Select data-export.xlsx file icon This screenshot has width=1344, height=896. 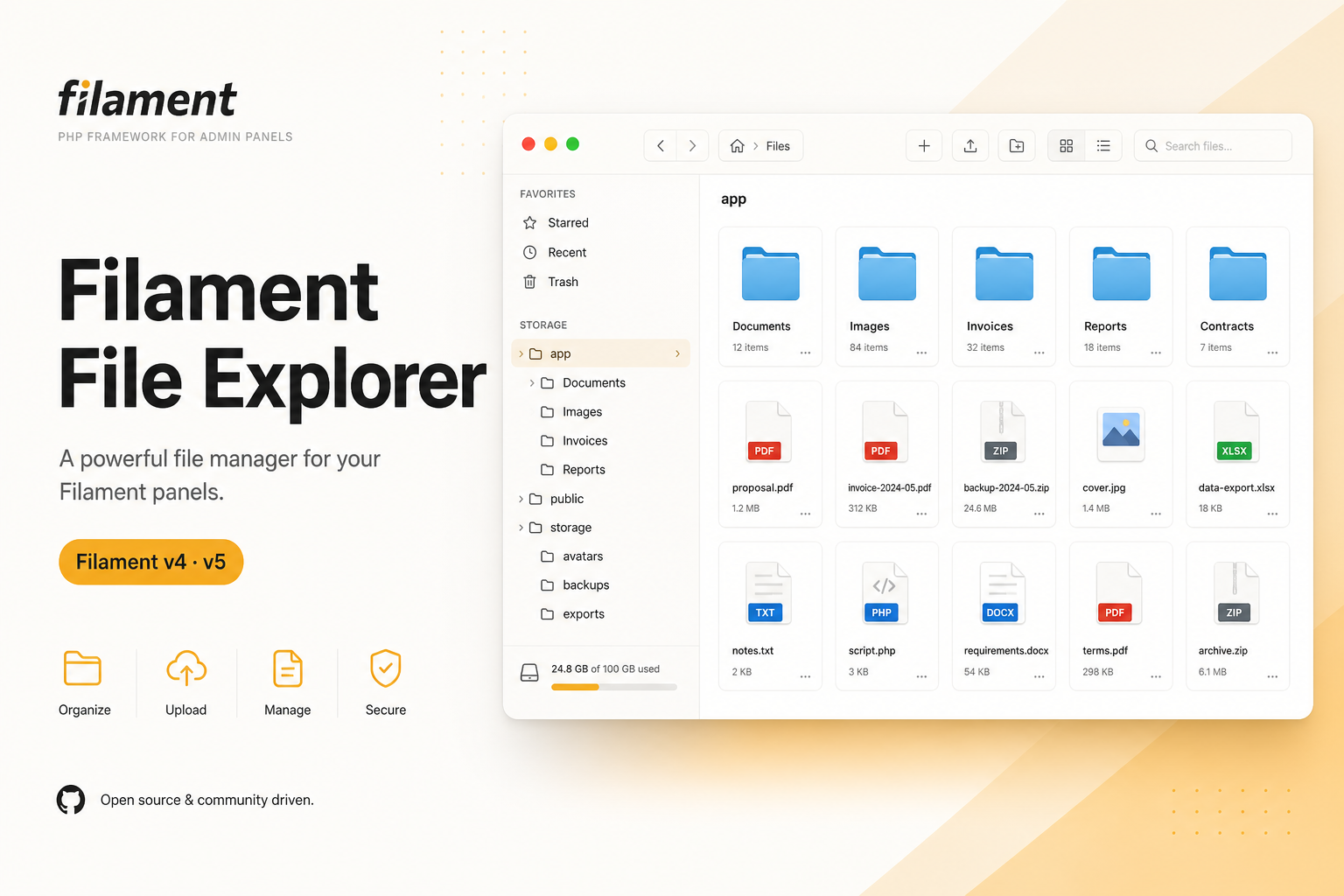point(1236,431)
